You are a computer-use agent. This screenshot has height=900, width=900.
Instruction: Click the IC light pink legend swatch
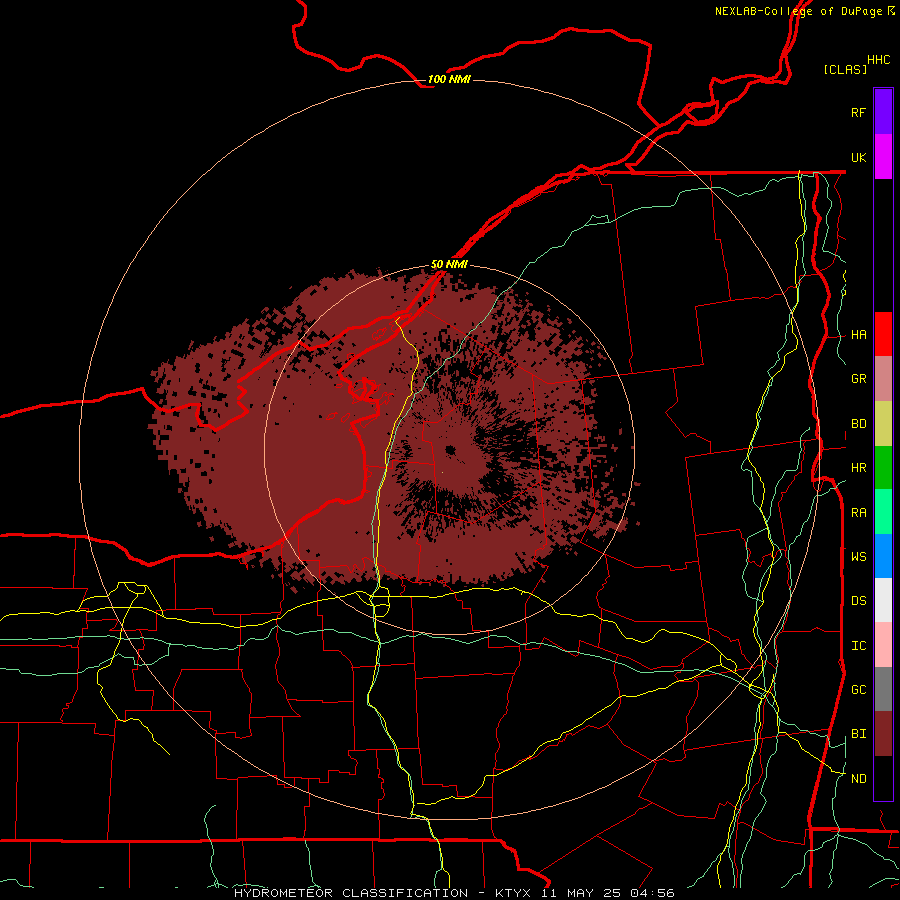click(x=883, y=645)
